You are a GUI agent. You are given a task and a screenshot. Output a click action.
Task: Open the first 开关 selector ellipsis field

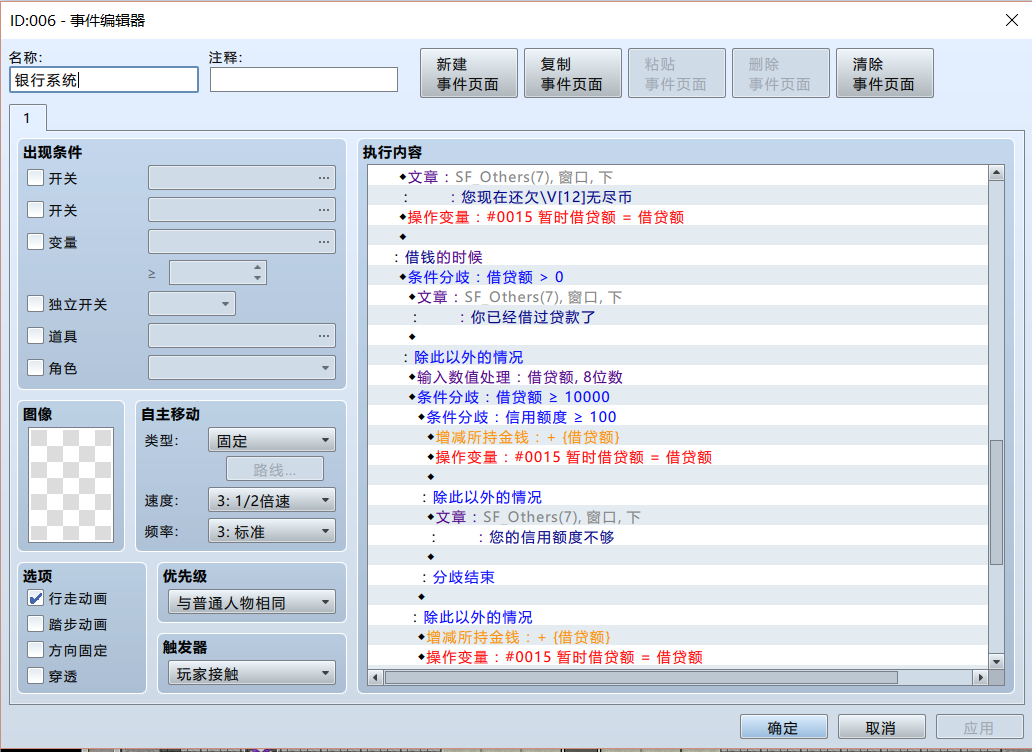click(242, 178)
